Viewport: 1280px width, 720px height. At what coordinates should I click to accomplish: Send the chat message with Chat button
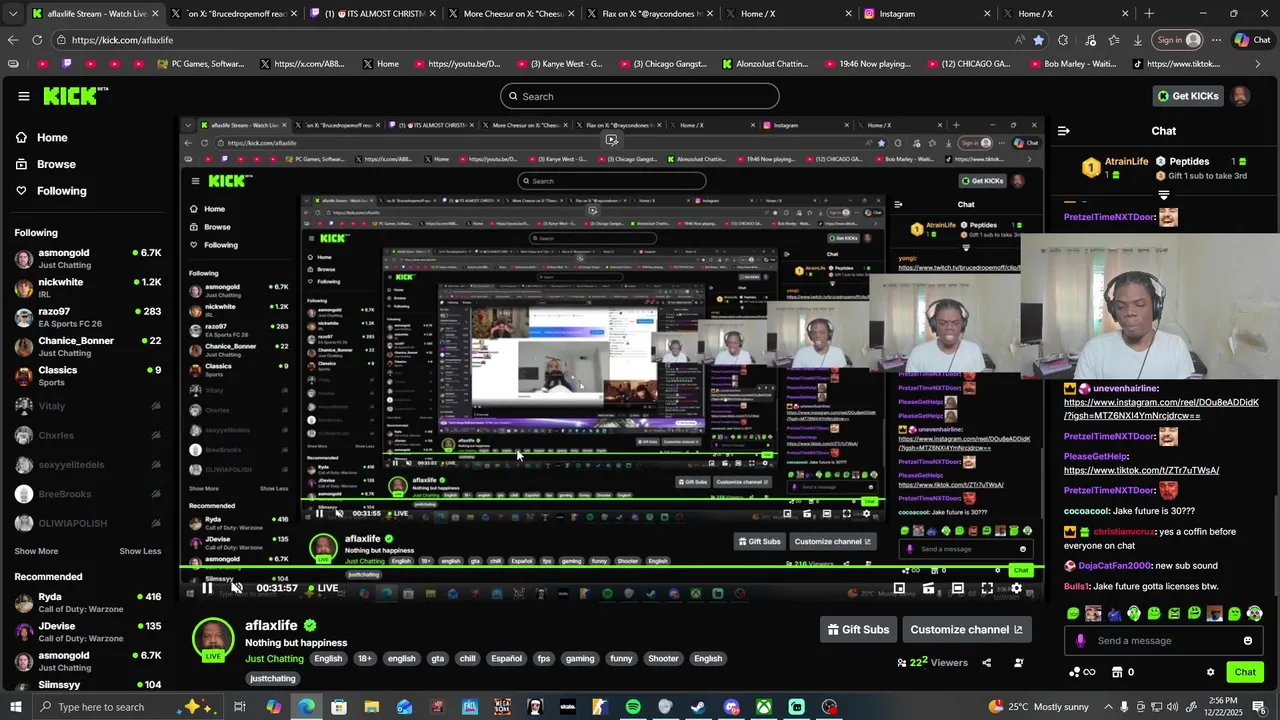pos(1245,672)
